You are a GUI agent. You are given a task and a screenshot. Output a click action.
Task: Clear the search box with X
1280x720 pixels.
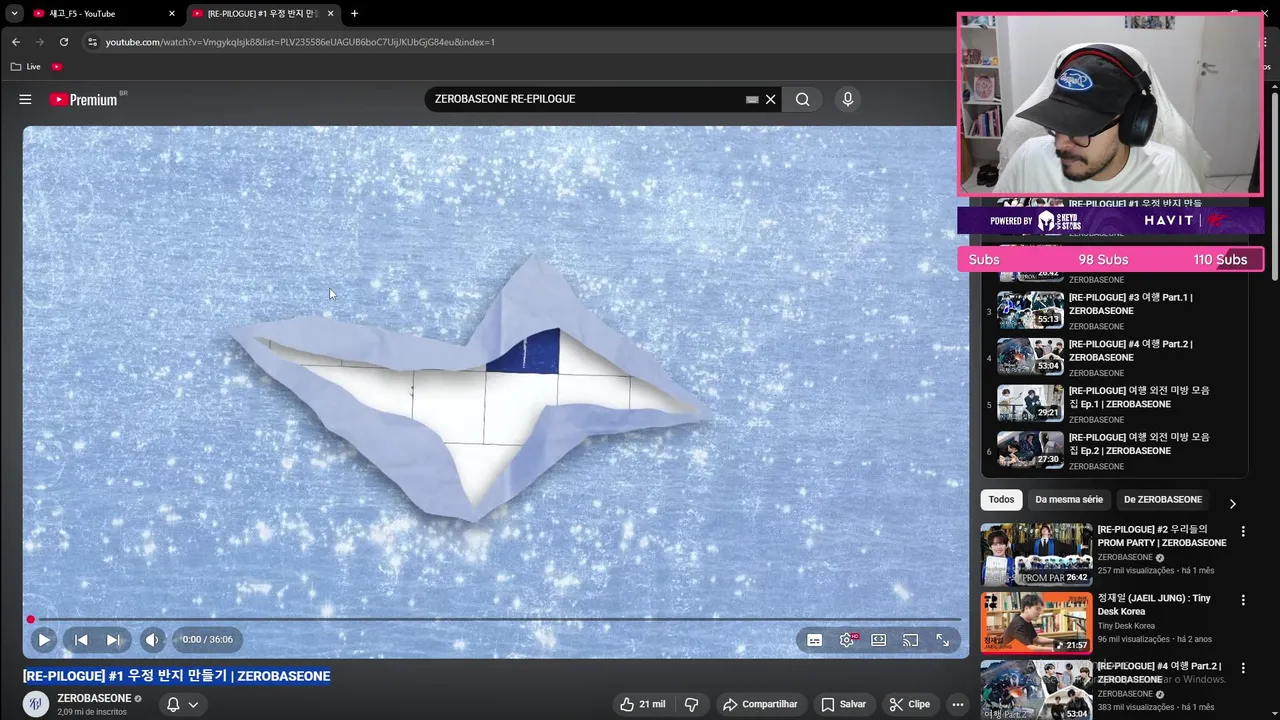point(771,99)
